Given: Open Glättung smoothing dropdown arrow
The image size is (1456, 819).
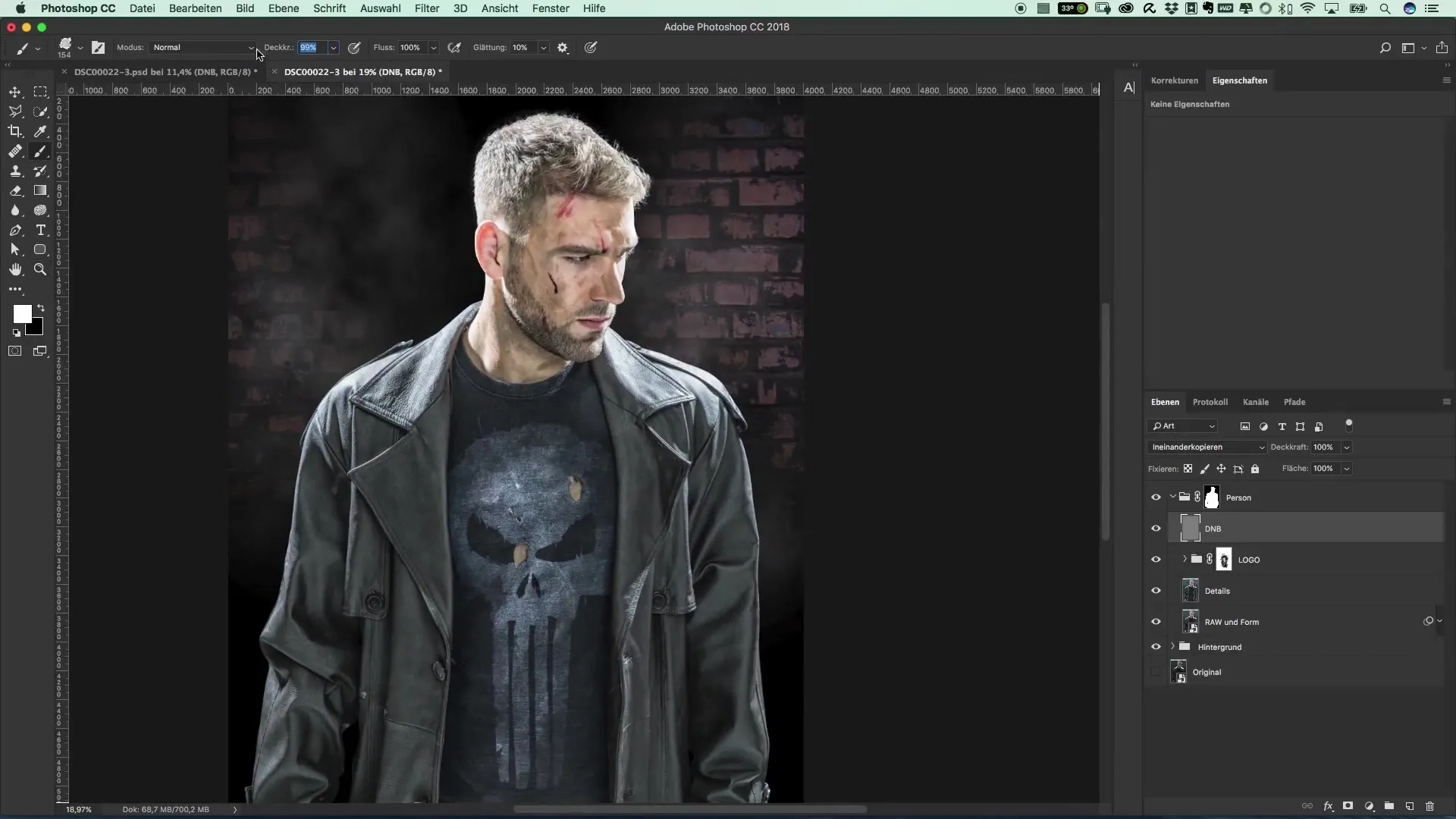Looking at the screenshot, I should click(x=544, y=47).
